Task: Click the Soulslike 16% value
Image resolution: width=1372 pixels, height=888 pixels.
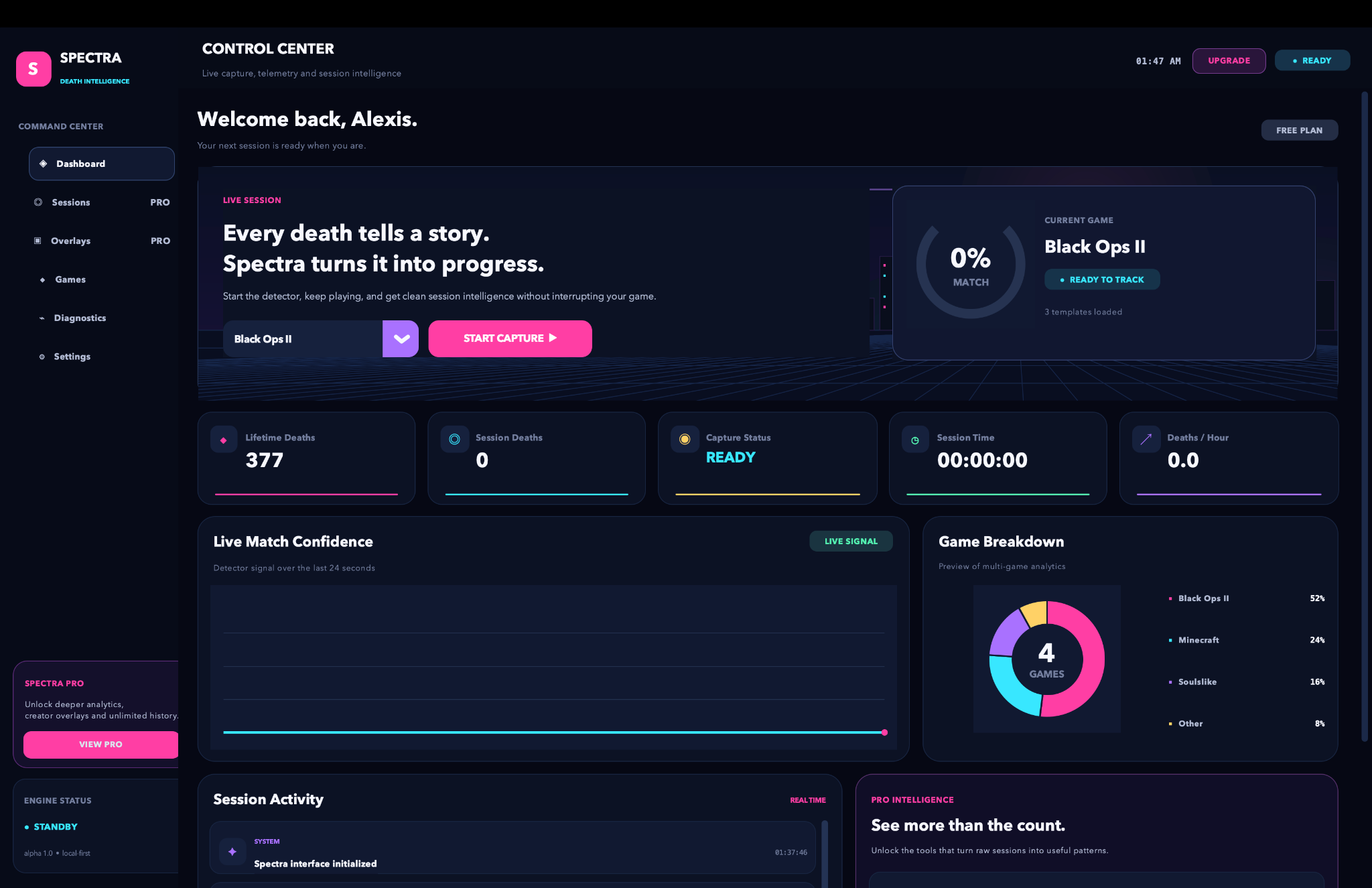Action: 1317,682
